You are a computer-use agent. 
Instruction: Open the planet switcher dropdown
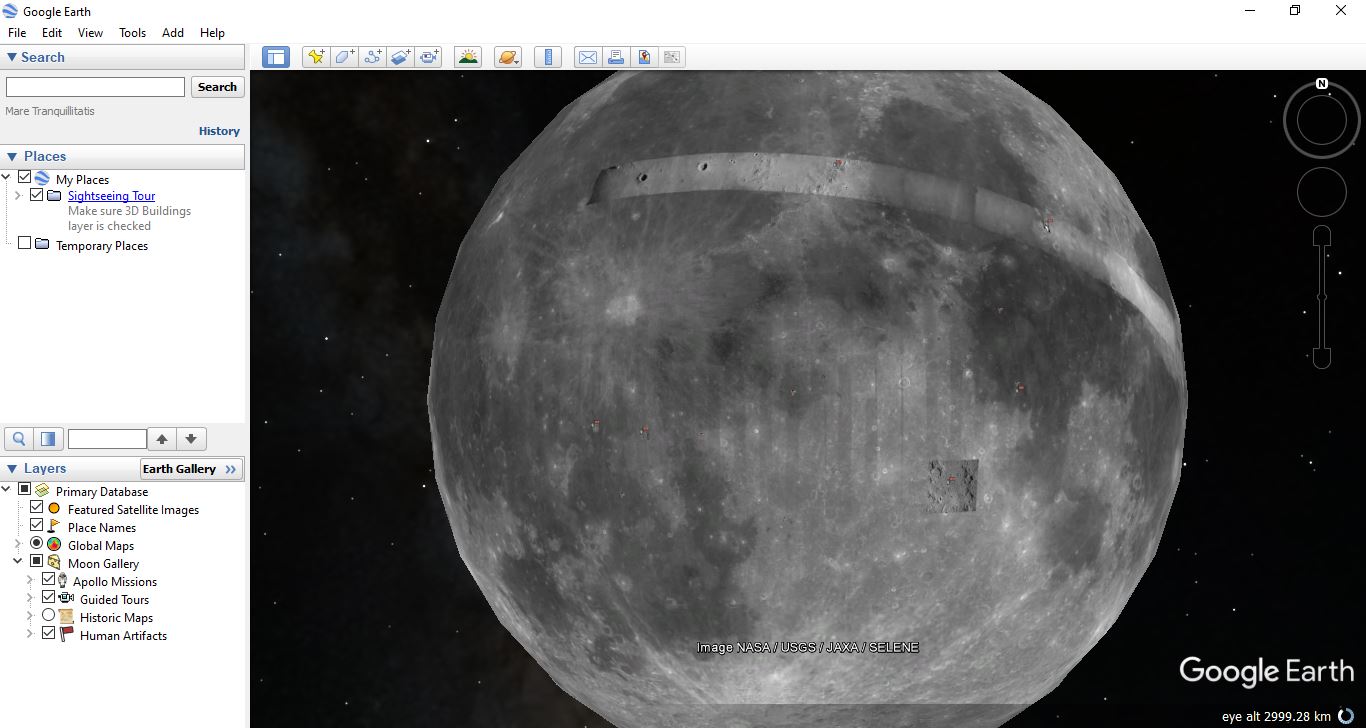[508, 57]
